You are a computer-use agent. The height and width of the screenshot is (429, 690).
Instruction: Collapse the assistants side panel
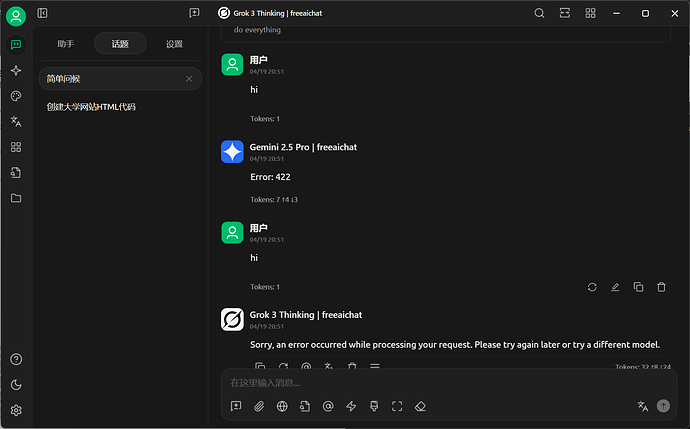pos(42,13)
